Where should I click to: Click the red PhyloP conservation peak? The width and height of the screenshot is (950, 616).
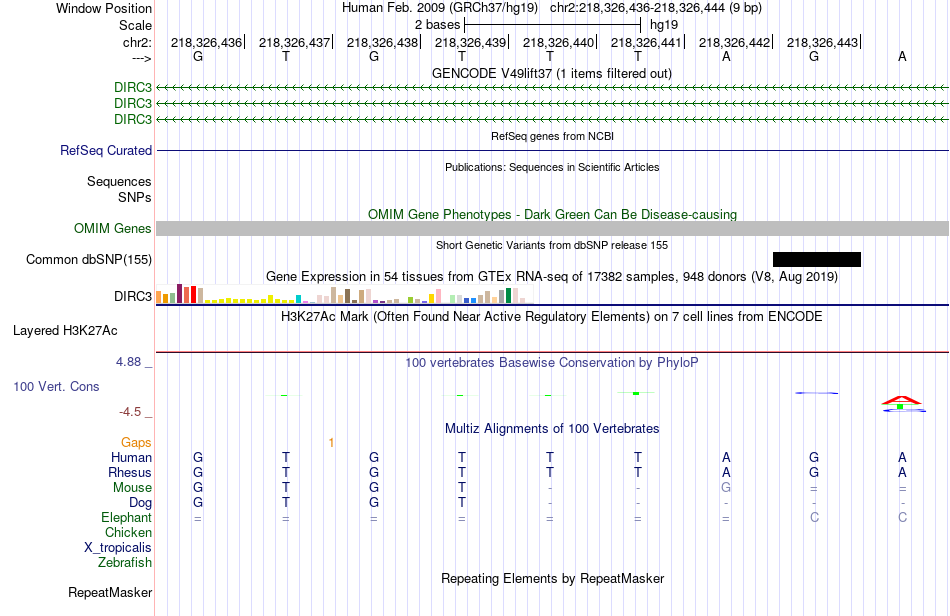pos(902,400)
